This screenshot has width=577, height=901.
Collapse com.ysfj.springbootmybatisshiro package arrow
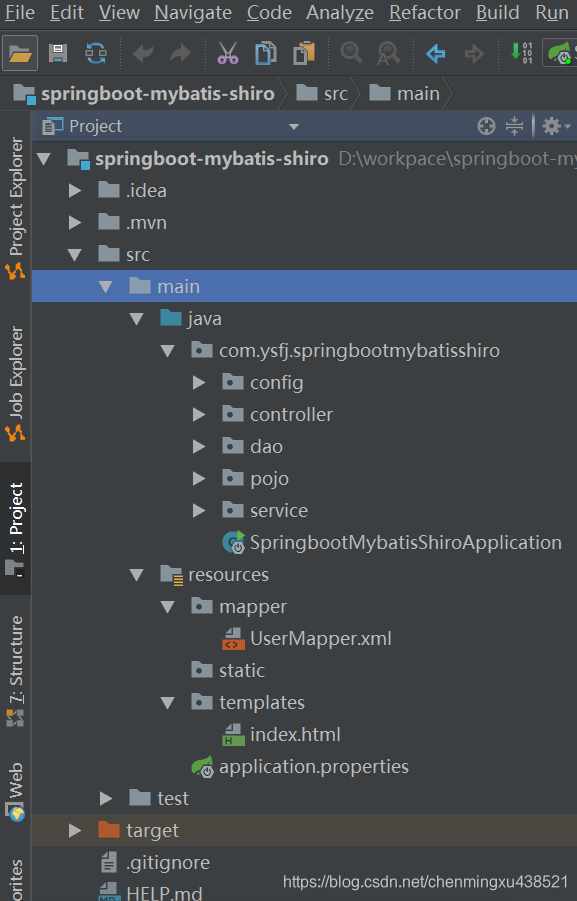[x=168, y=351]
